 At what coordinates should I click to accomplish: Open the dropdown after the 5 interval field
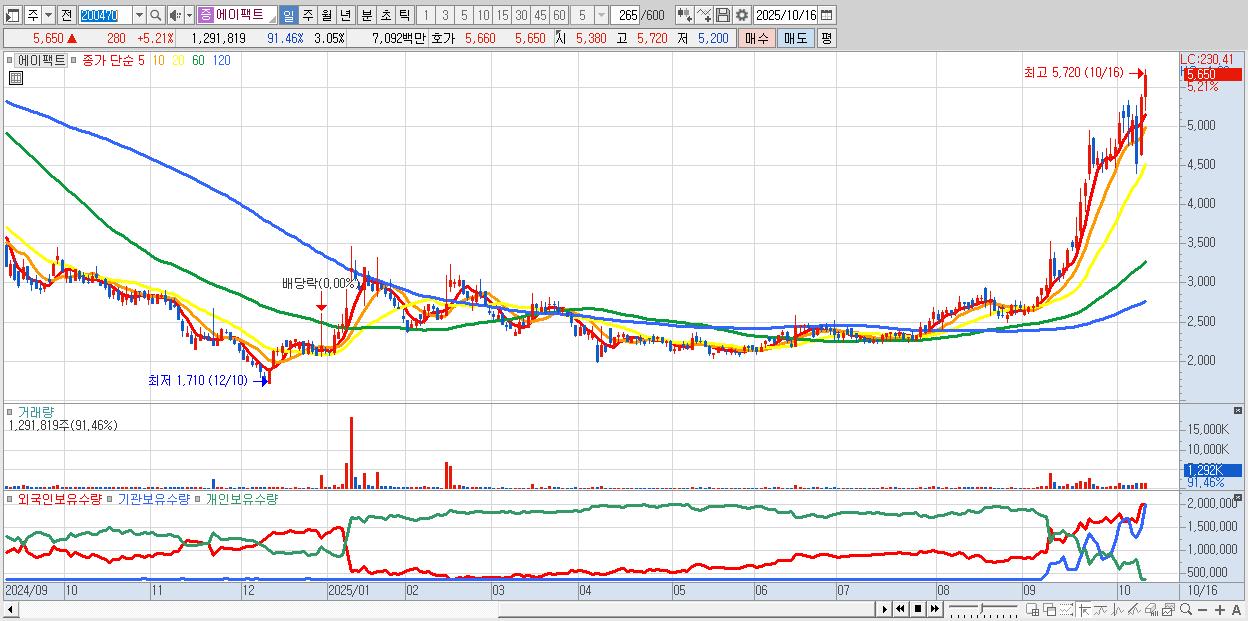[601, 15]
